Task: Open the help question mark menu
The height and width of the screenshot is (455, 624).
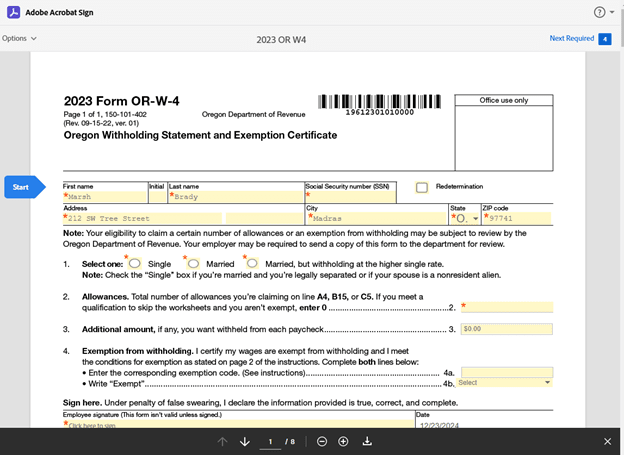Action: point(599,12)
